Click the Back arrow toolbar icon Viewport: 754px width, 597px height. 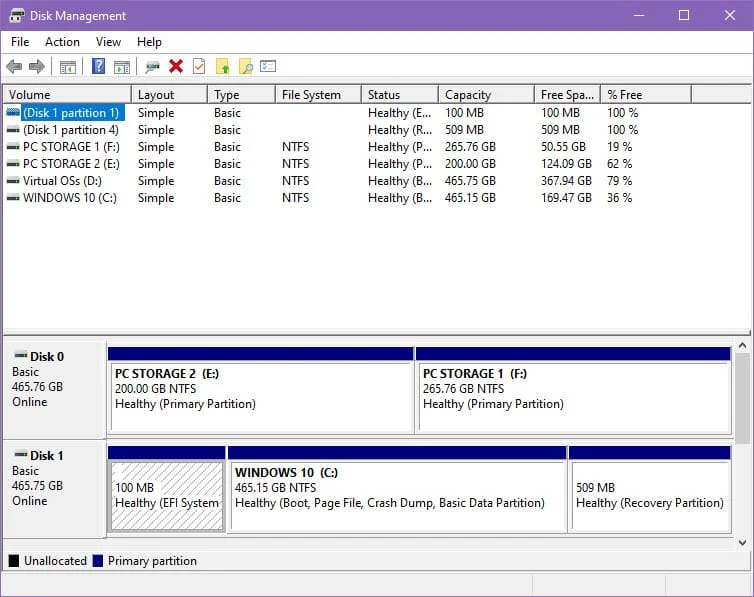14,67
